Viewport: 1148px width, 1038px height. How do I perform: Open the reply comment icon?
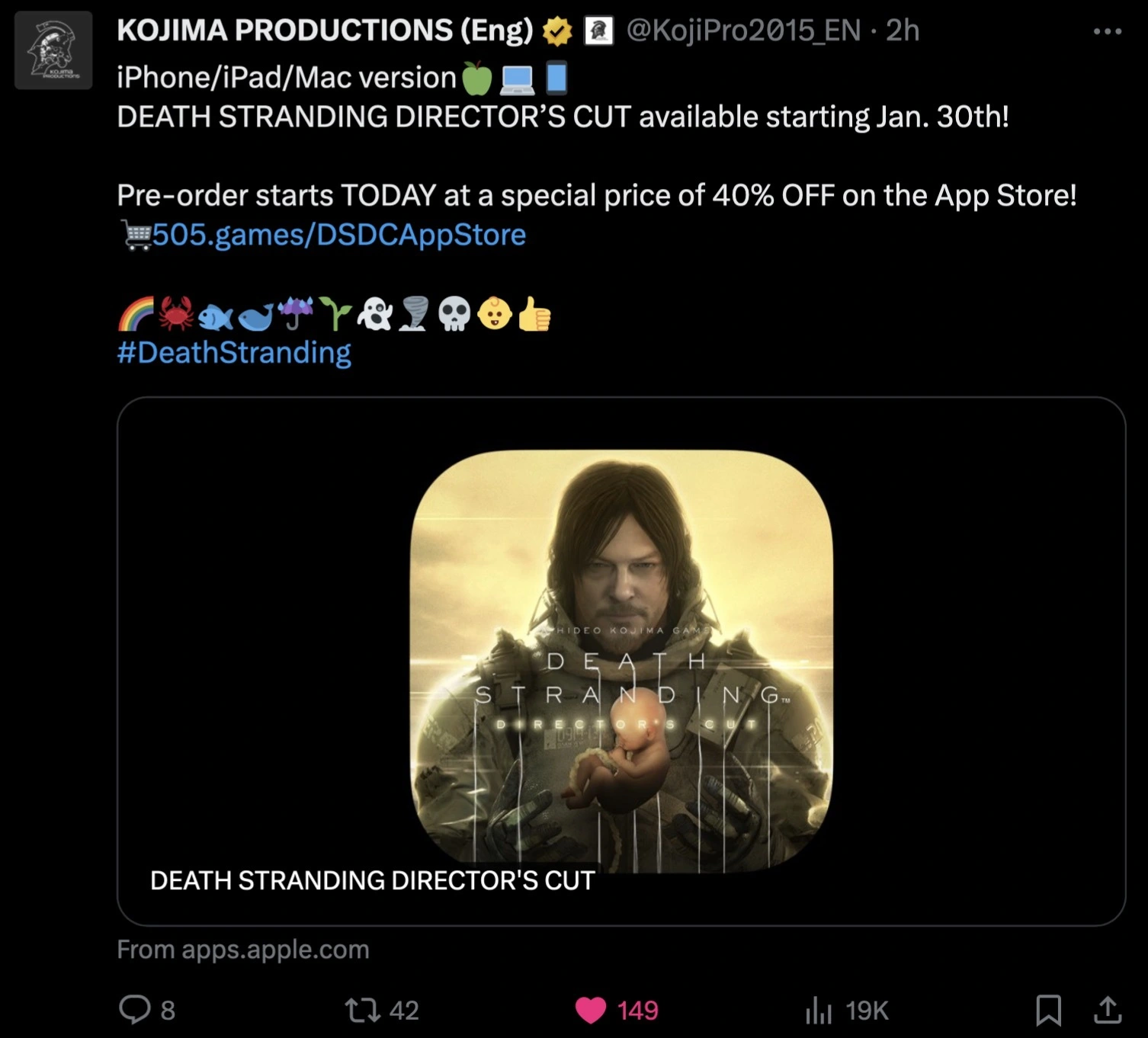[x=135, y=1009]
